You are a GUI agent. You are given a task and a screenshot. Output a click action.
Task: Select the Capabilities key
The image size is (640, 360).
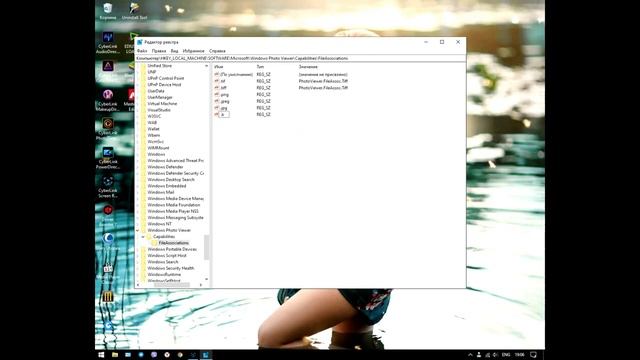[x=164, y=237]
